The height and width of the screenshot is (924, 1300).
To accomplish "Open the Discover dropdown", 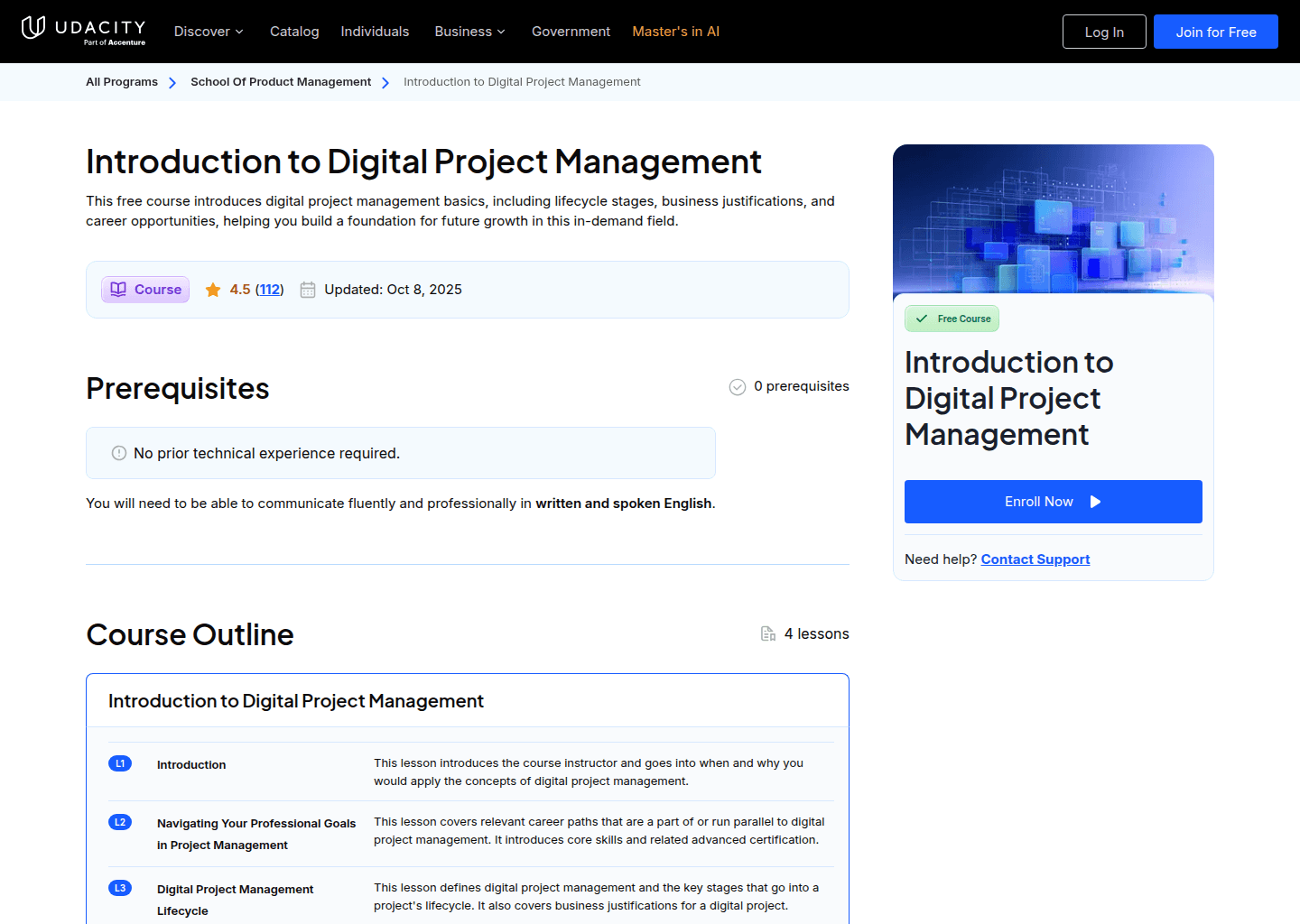I will tap(208, 31).
